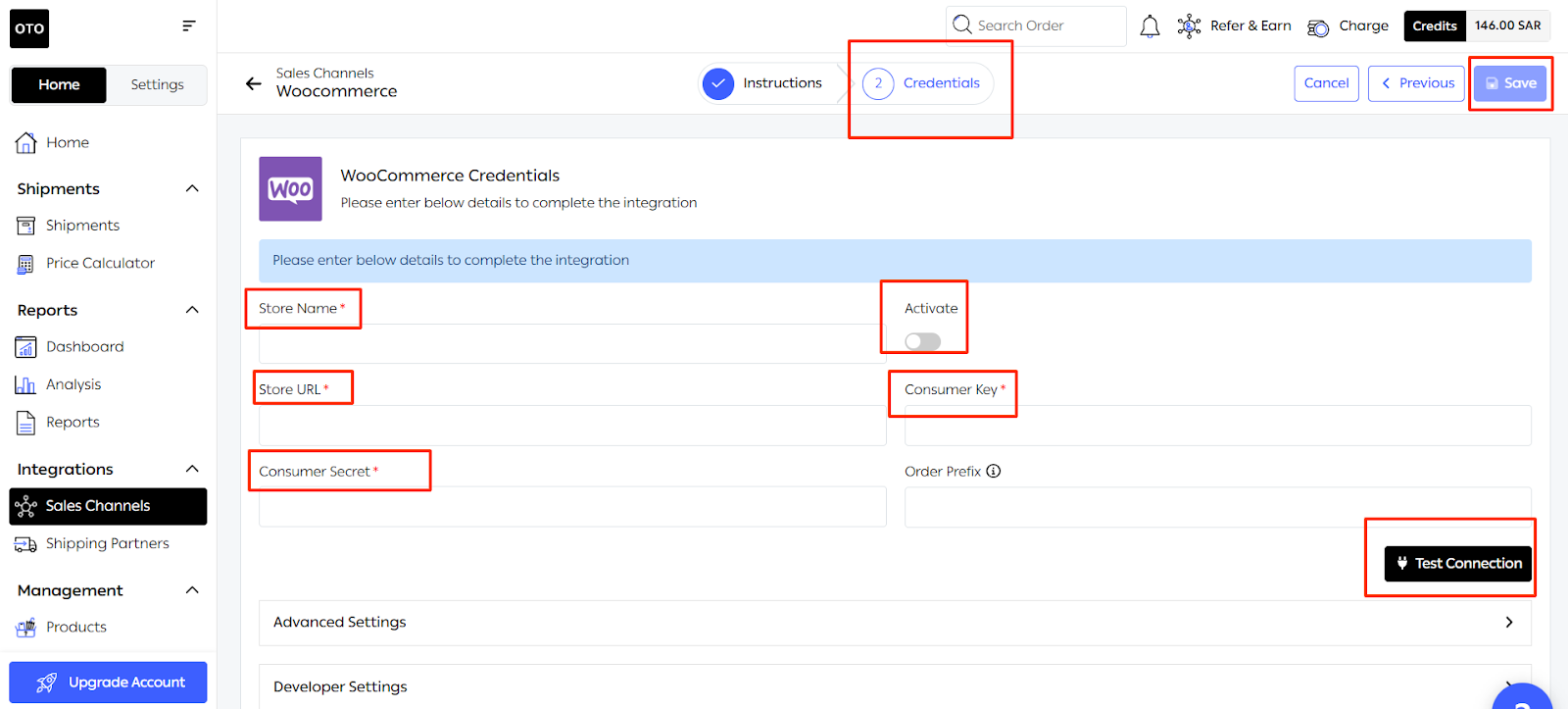This screenshot has height=709, width=1568.
Task: Click the Analysis bar chart icon
Action: pos(25,384)
